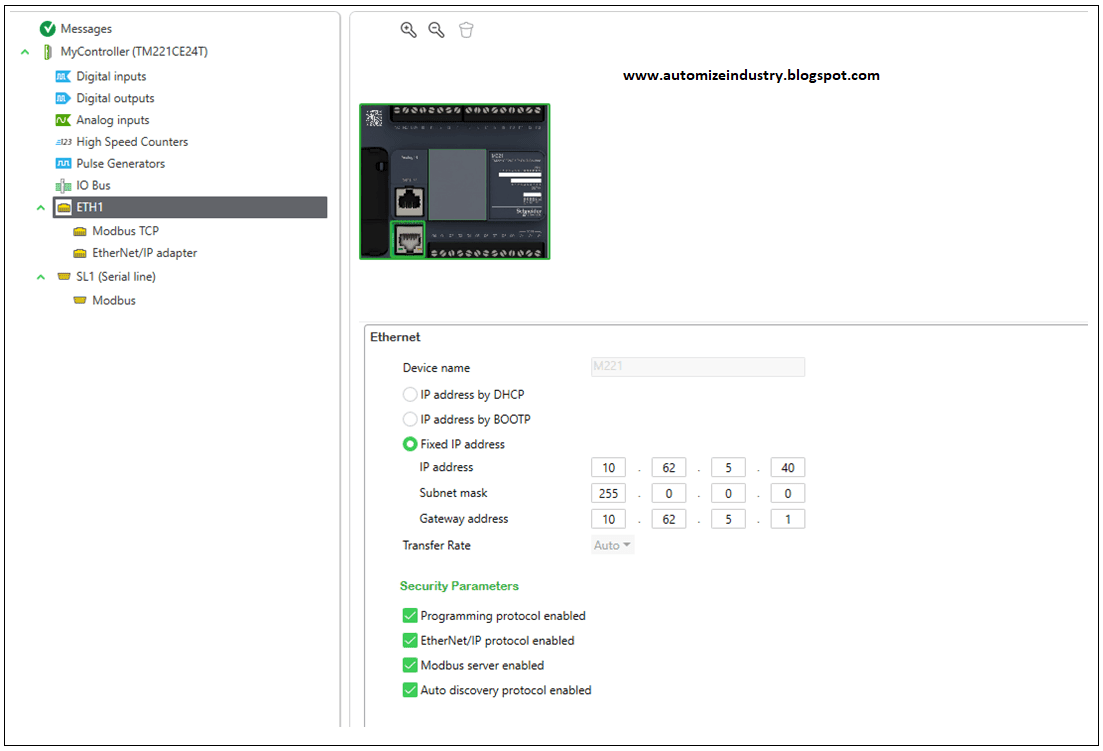The height and width of the screenshot is (751, 1103).
Task: Open EtherNet/IP adapter settings
Action: pos(144,252)
